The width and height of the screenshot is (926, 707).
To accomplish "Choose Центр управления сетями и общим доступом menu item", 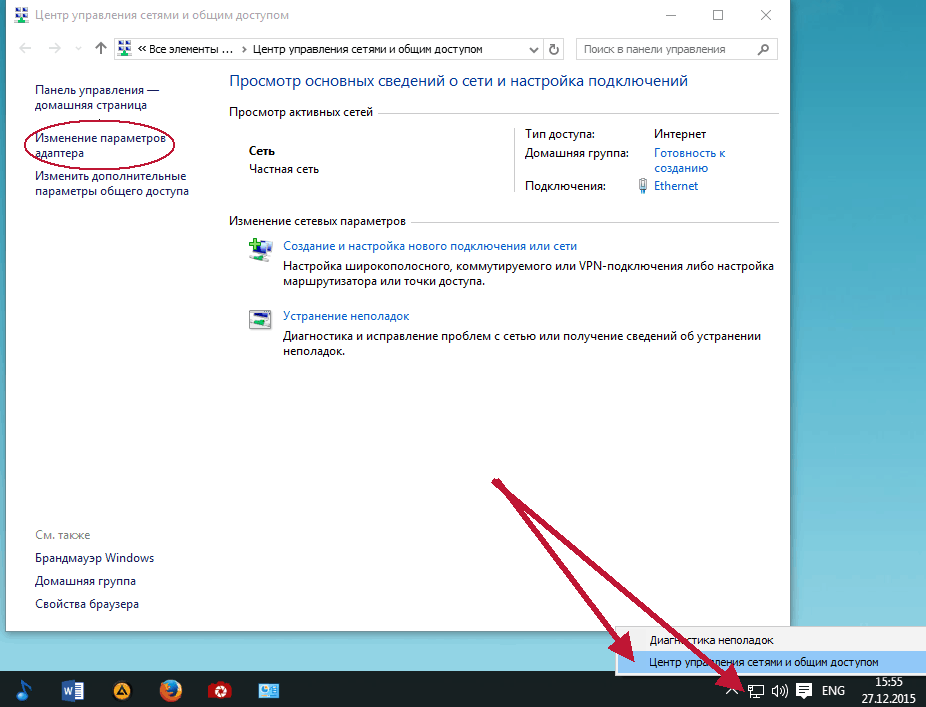I will pos(771,662).
